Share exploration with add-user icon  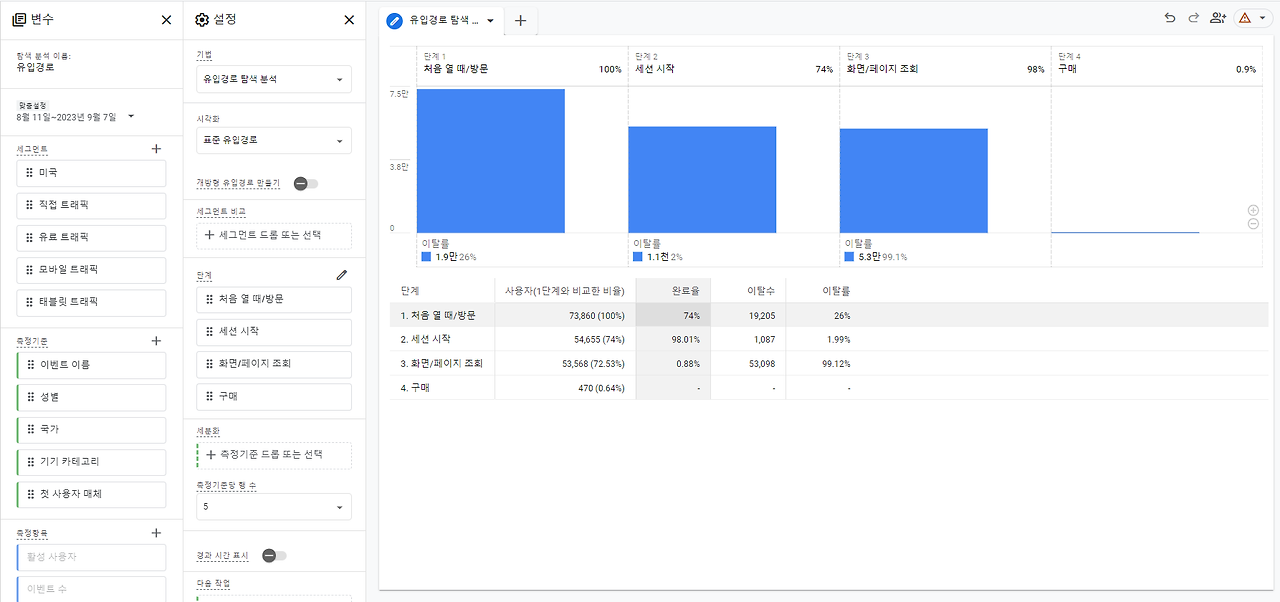tap(1217, 18)
